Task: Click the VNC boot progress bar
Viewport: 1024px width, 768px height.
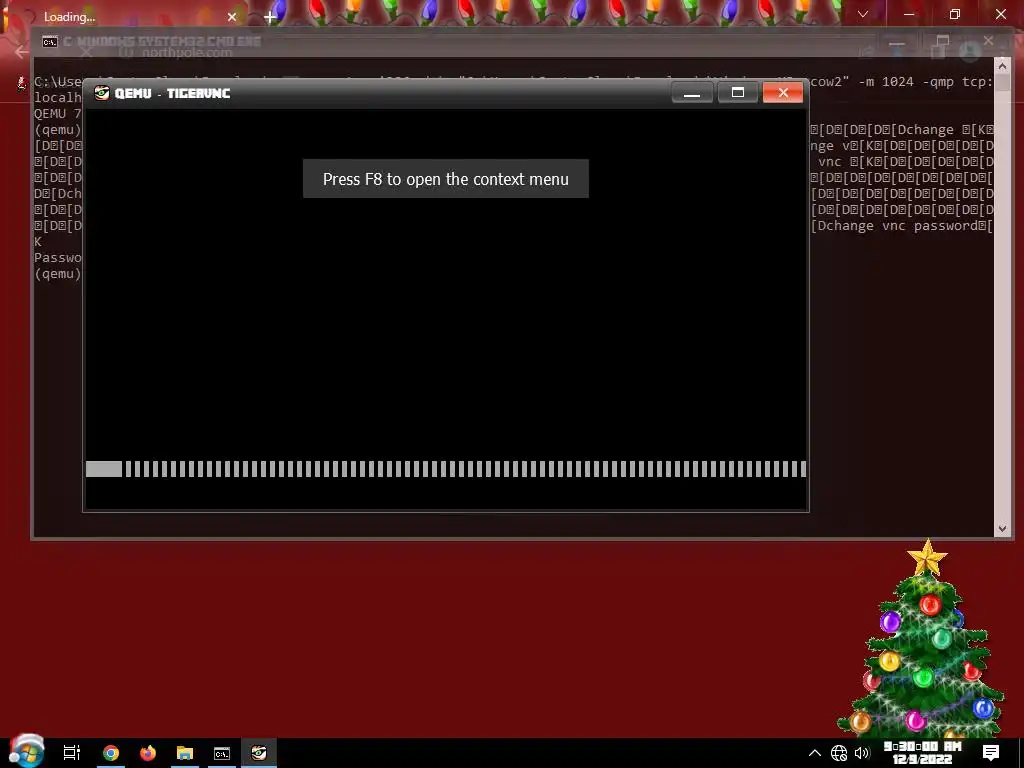Action: [x=446, y=469]
